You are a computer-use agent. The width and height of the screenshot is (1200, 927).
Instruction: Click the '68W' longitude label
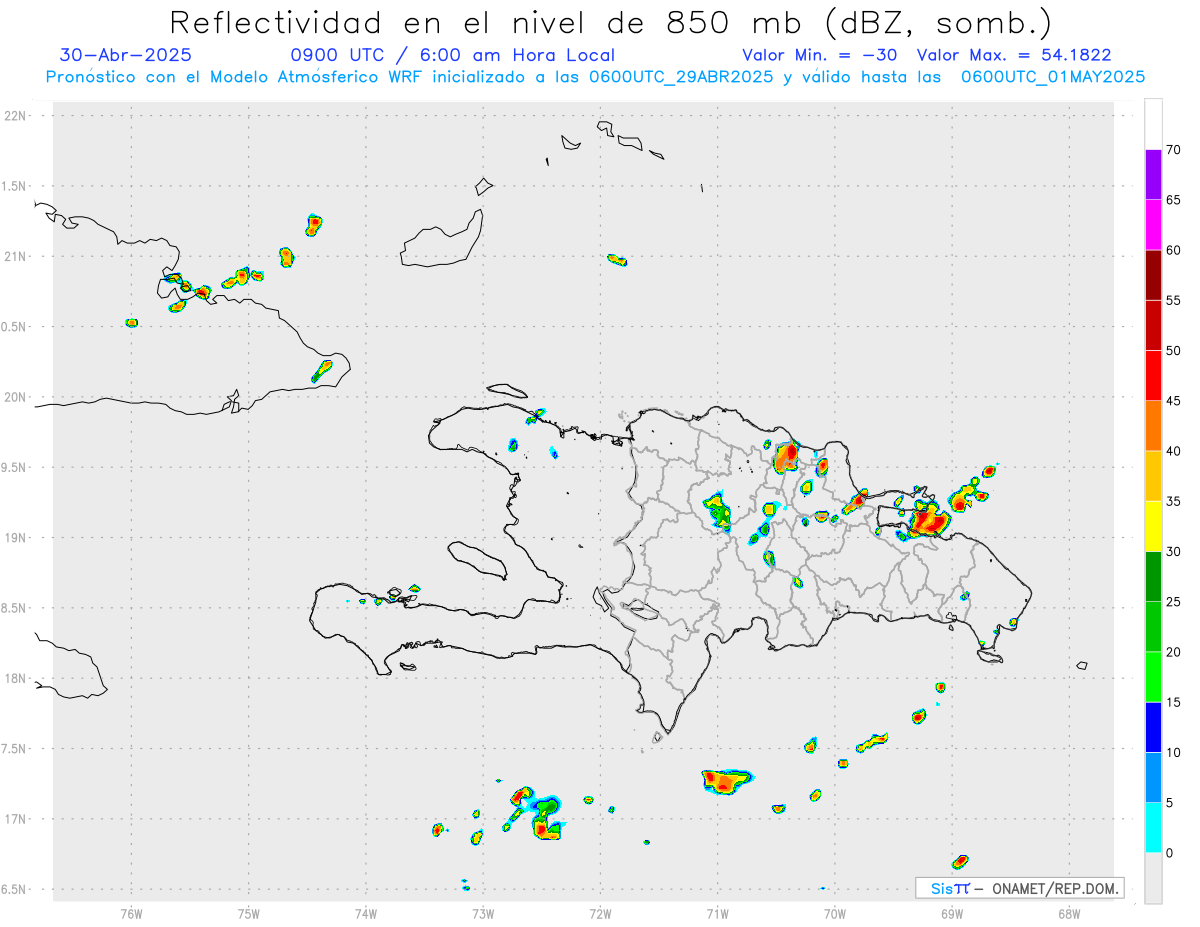[x=1069, y=913]
